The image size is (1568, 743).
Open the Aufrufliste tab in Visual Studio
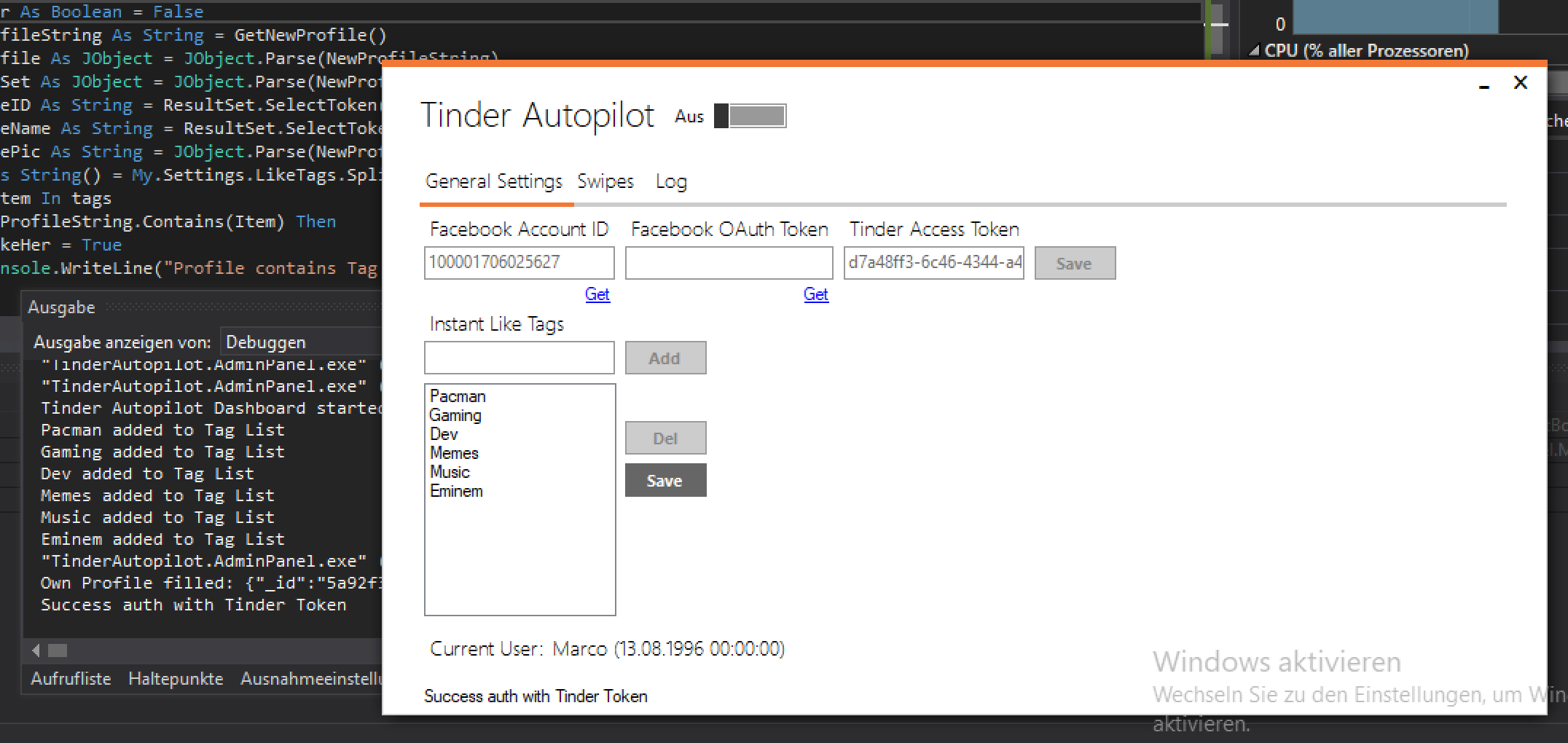pyautogui.click(x=71, y=678)
